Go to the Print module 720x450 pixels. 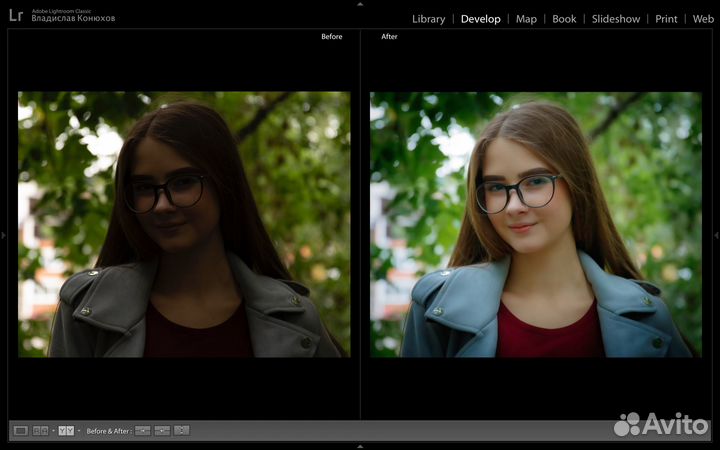point(666,19)
